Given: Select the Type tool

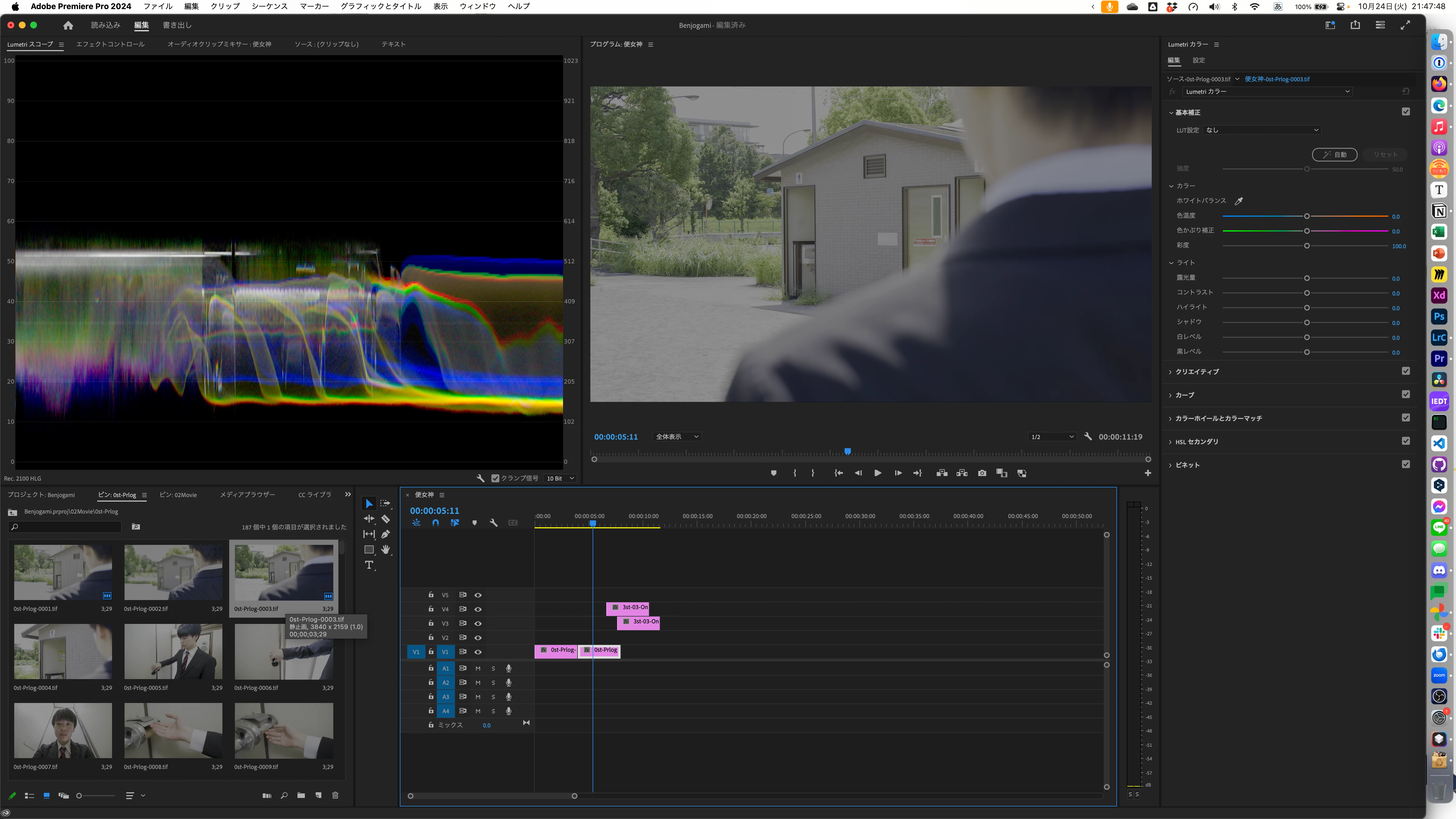Looking at the screenshot, I should click(369, 565).
